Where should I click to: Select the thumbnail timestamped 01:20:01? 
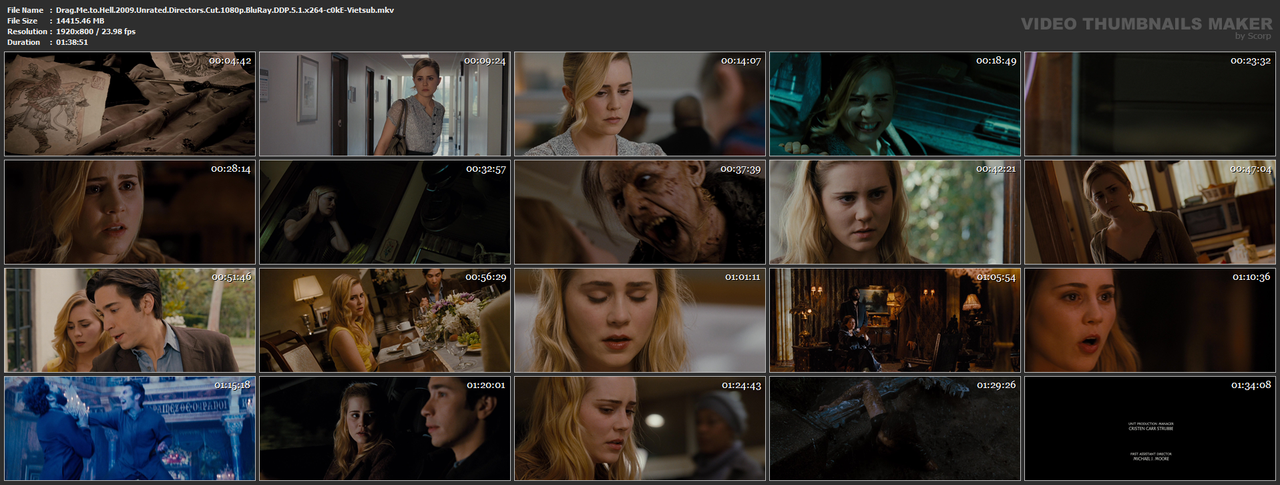coord(385,428)
